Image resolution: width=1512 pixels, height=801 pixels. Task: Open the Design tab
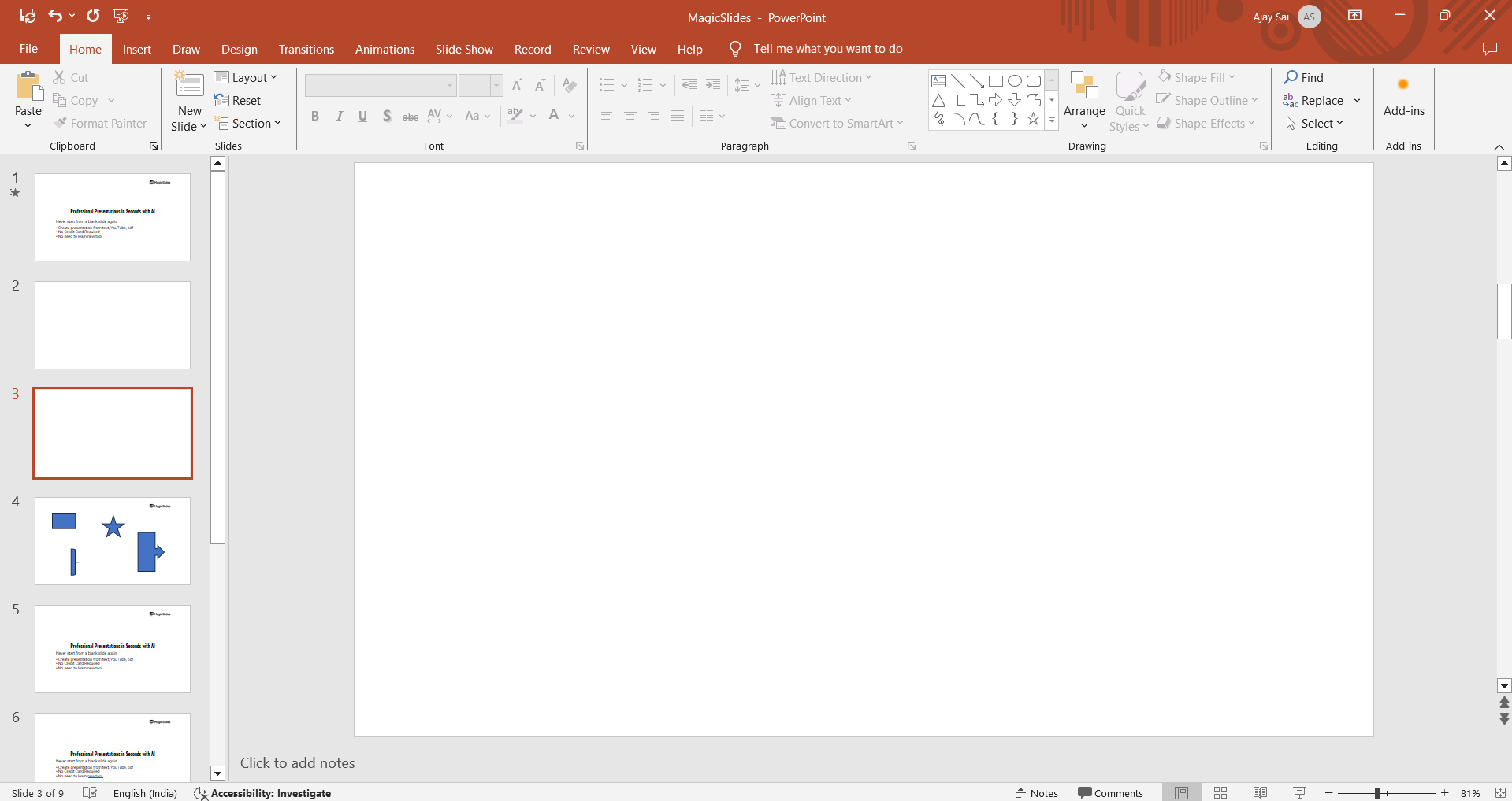(x=239, y=49)
